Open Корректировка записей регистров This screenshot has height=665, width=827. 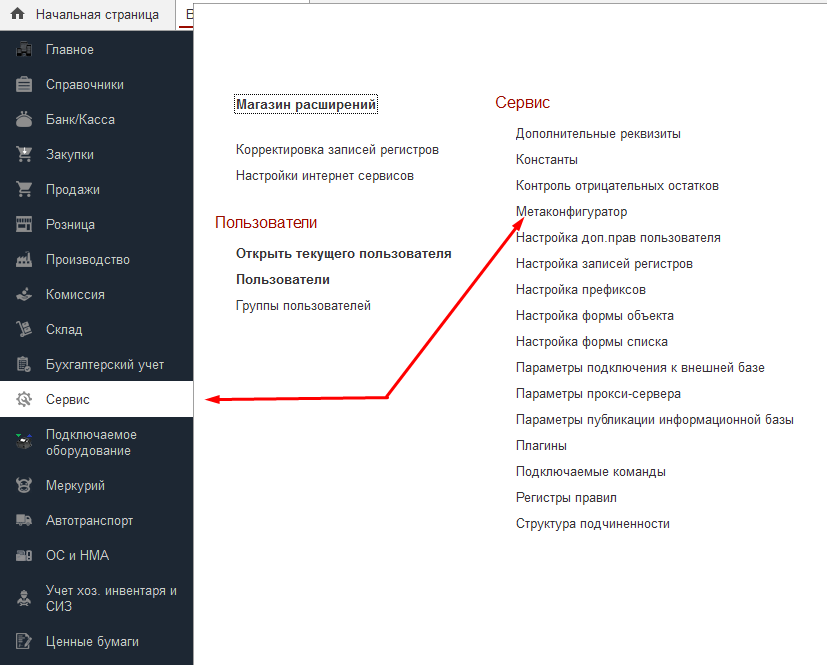click(337, 150)
